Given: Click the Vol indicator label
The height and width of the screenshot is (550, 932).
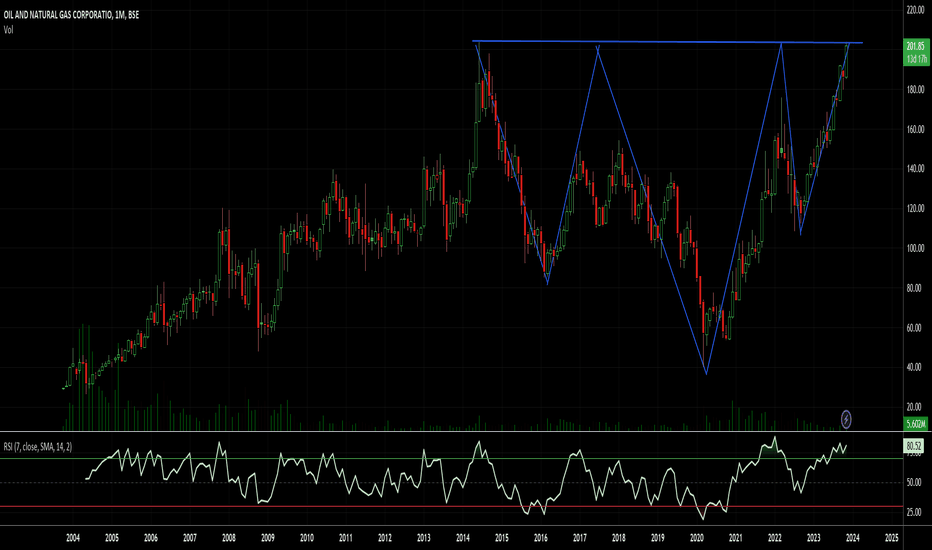Looking at the screenshot, I should pyautogui.click(x=8, y=30).
